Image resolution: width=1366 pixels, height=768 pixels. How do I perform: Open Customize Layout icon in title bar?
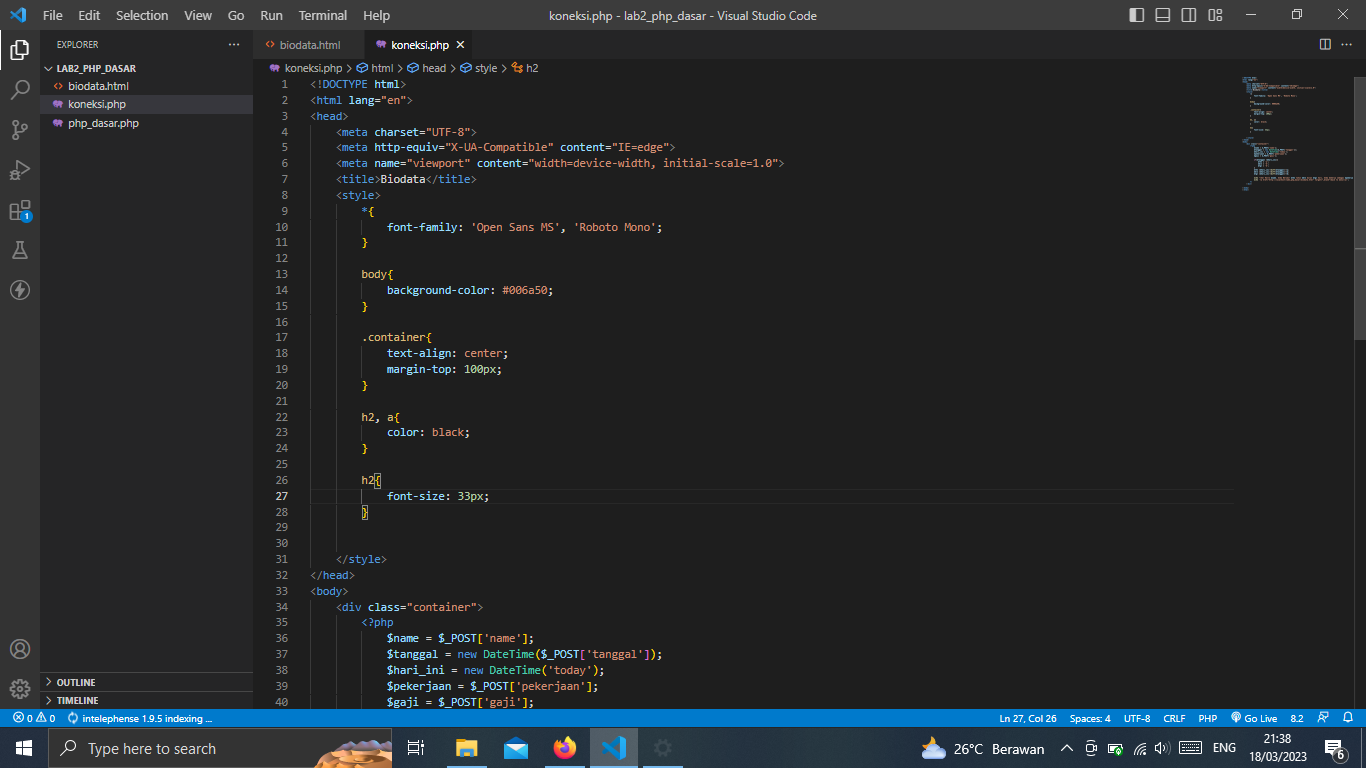coord(1215,15)
